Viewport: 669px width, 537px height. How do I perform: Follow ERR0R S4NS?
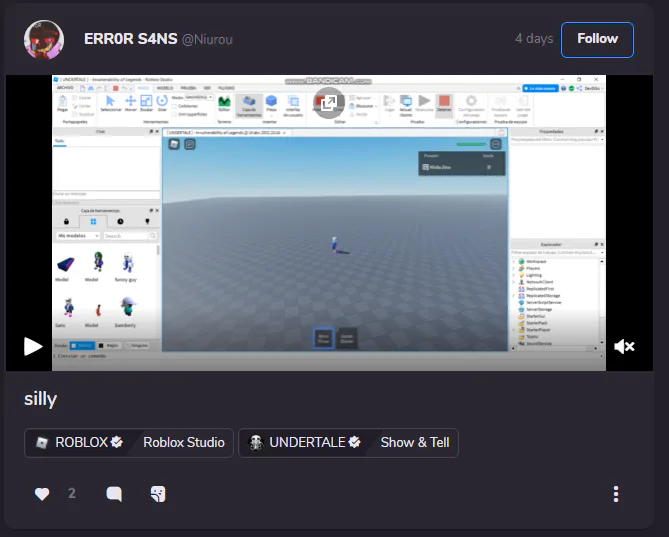click(x=597, y=39)
